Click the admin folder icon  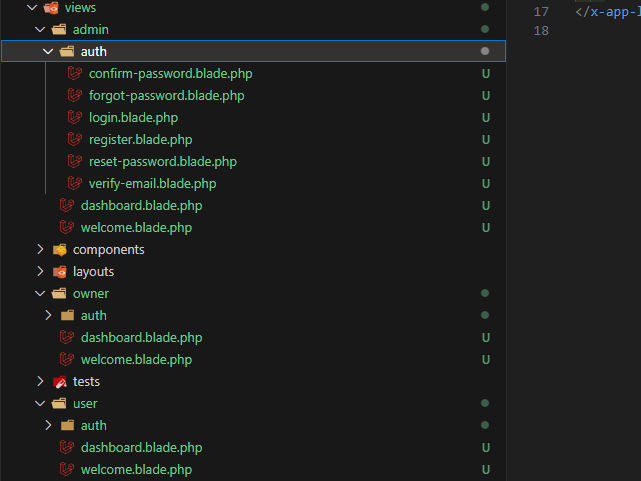click(59, 29)
